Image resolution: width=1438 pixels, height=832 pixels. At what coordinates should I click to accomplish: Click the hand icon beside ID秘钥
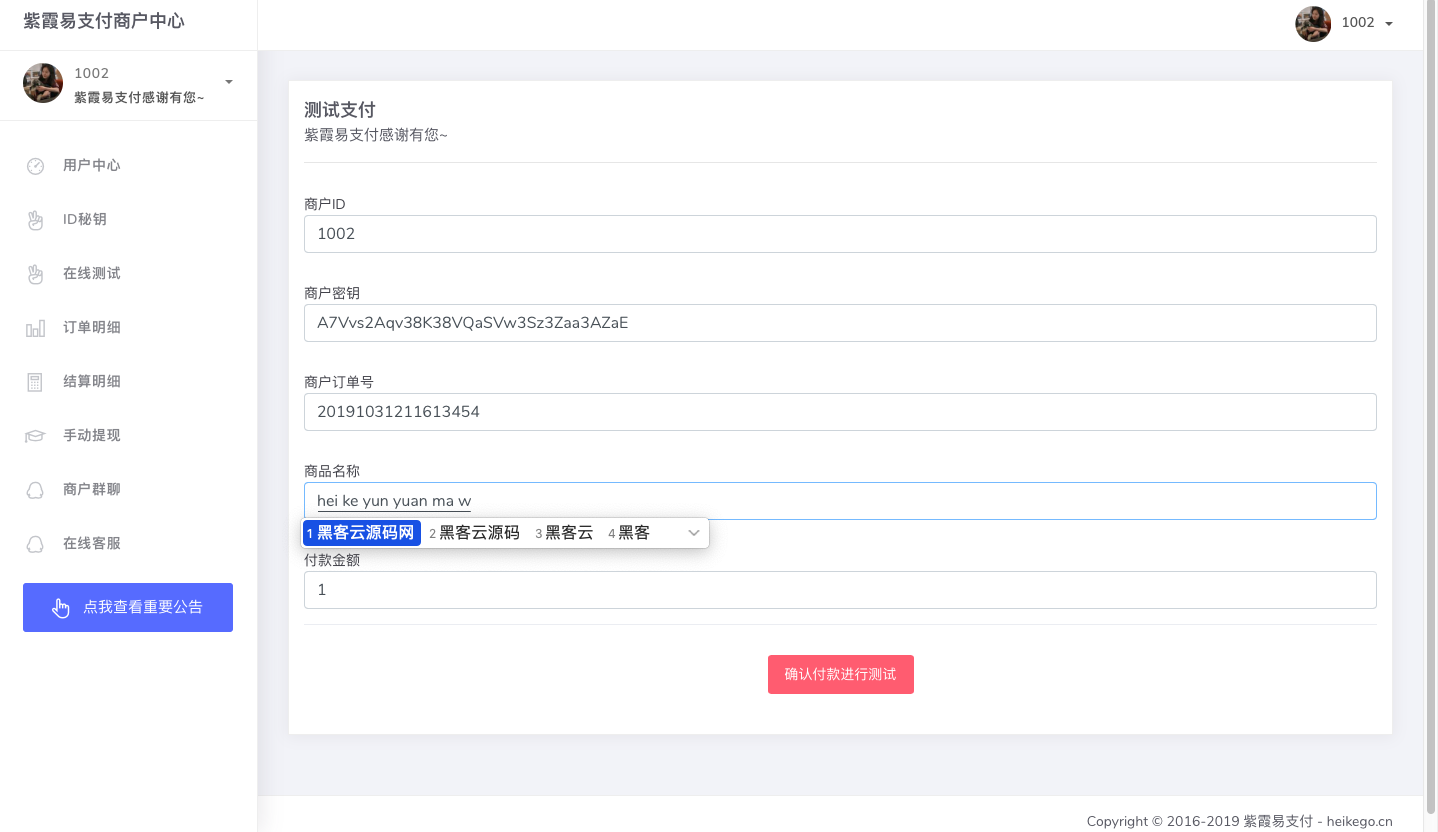(x=35, y=220)
